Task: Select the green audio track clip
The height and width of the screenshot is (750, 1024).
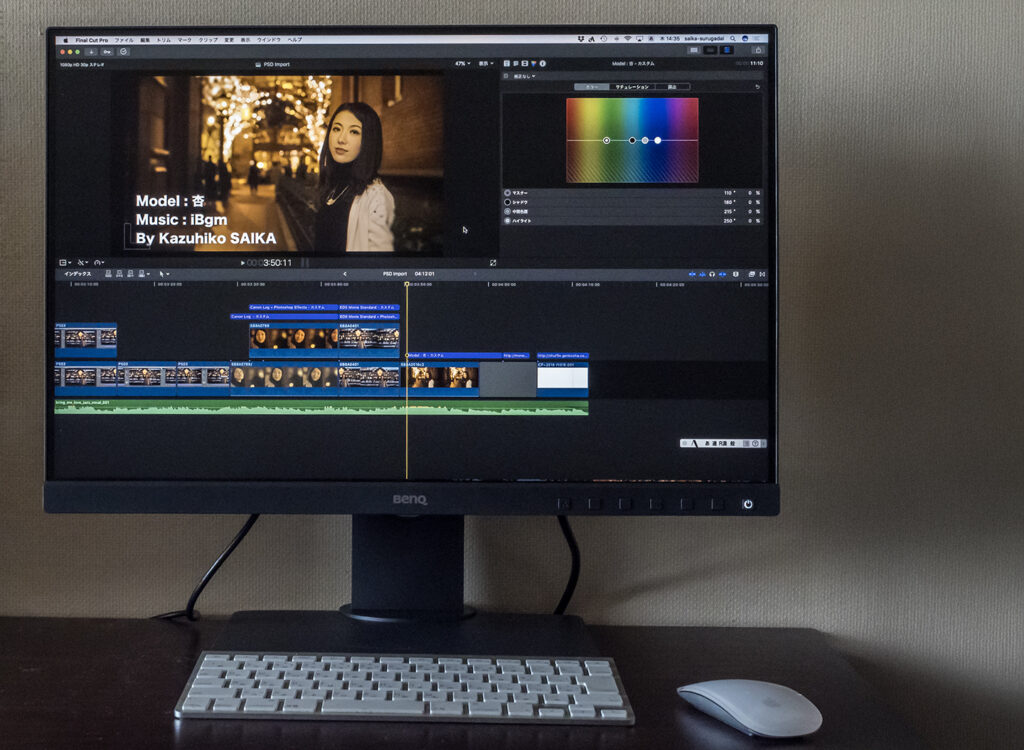Action: click(321, 407)
